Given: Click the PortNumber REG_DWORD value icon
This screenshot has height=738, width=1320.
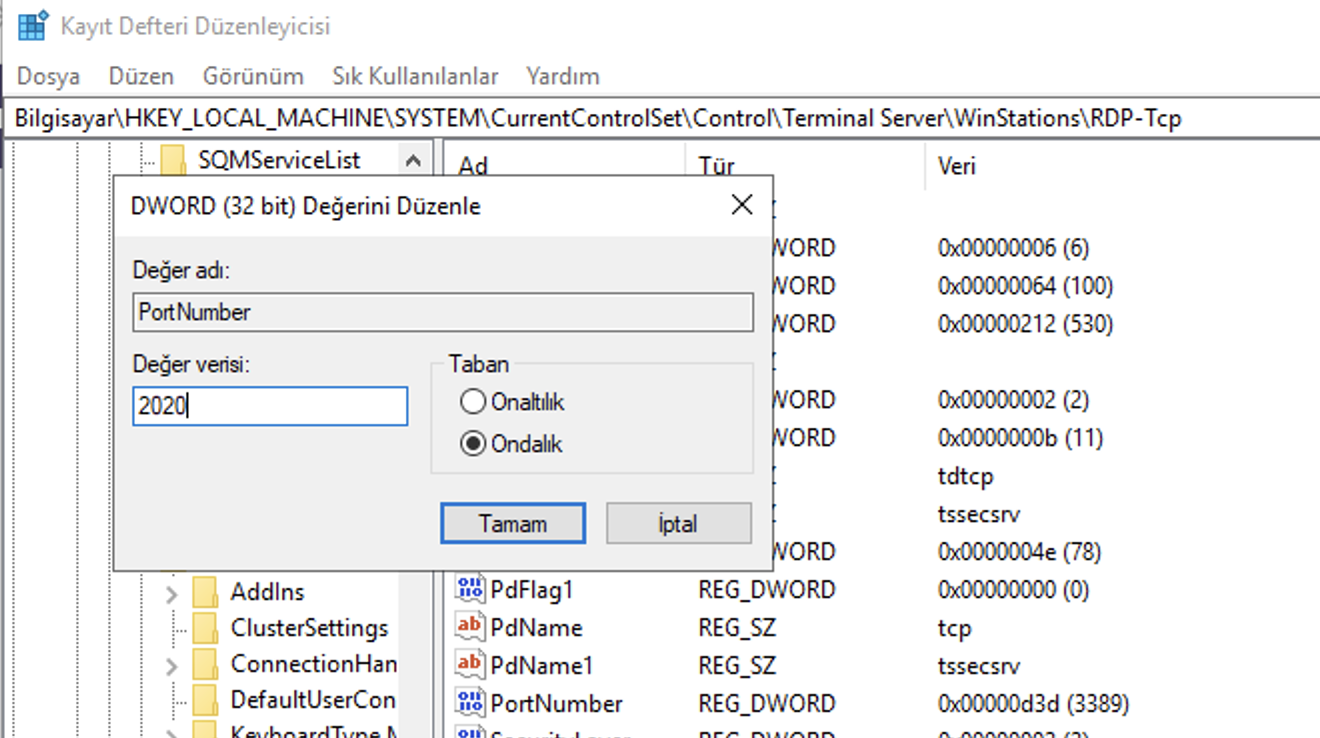Looking at the screenshot, I should 471,703.
